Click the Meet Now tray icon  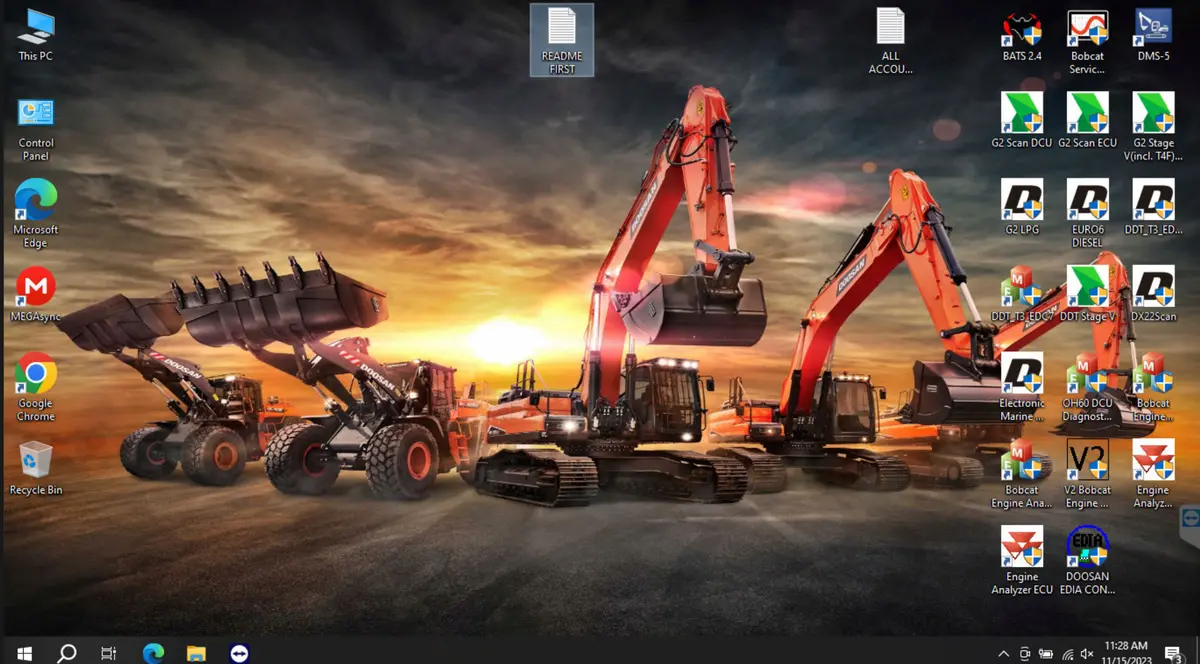pyautogui.click(x=1025, y=654)
